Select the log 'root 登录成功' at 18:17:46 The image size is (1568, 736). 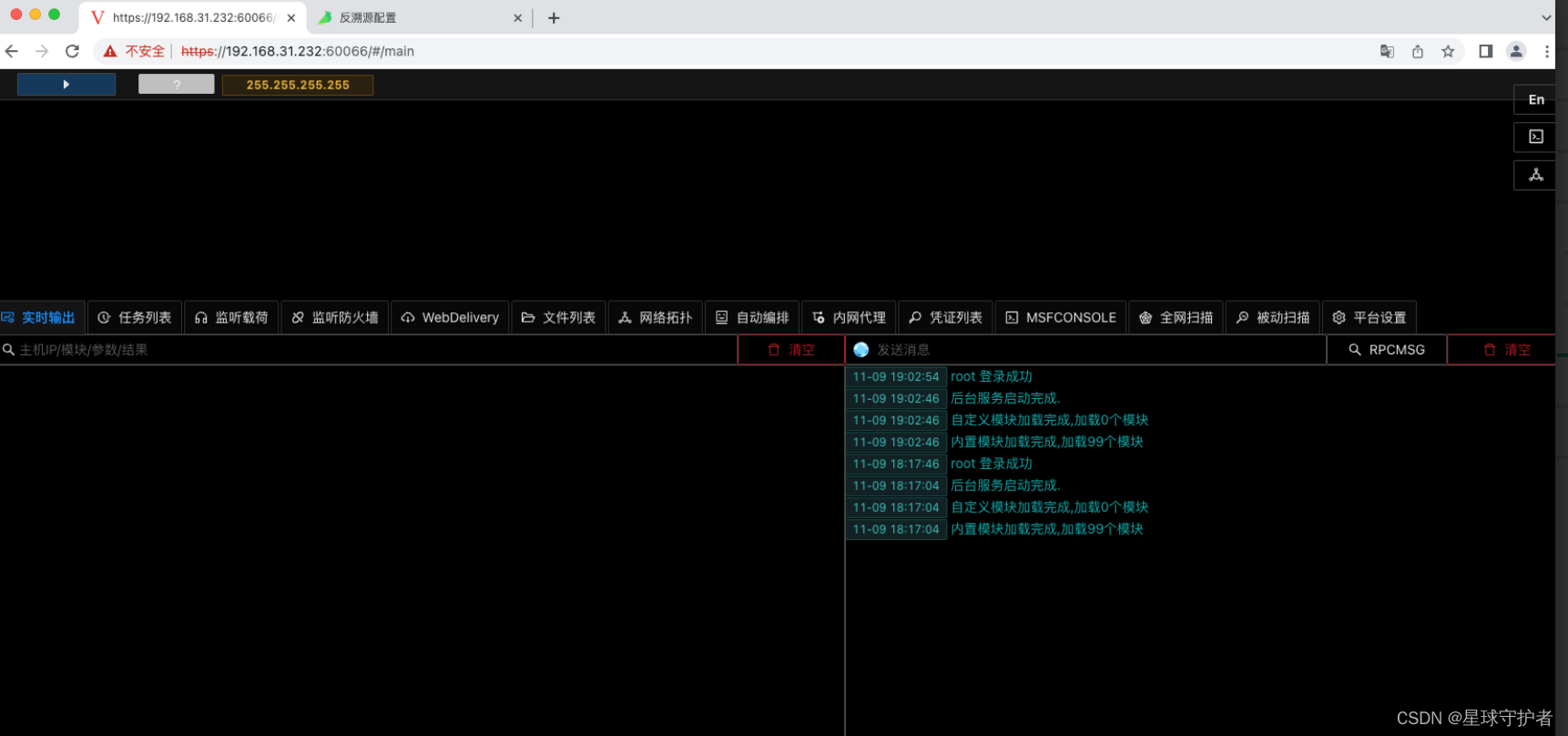tap(992, 464)
